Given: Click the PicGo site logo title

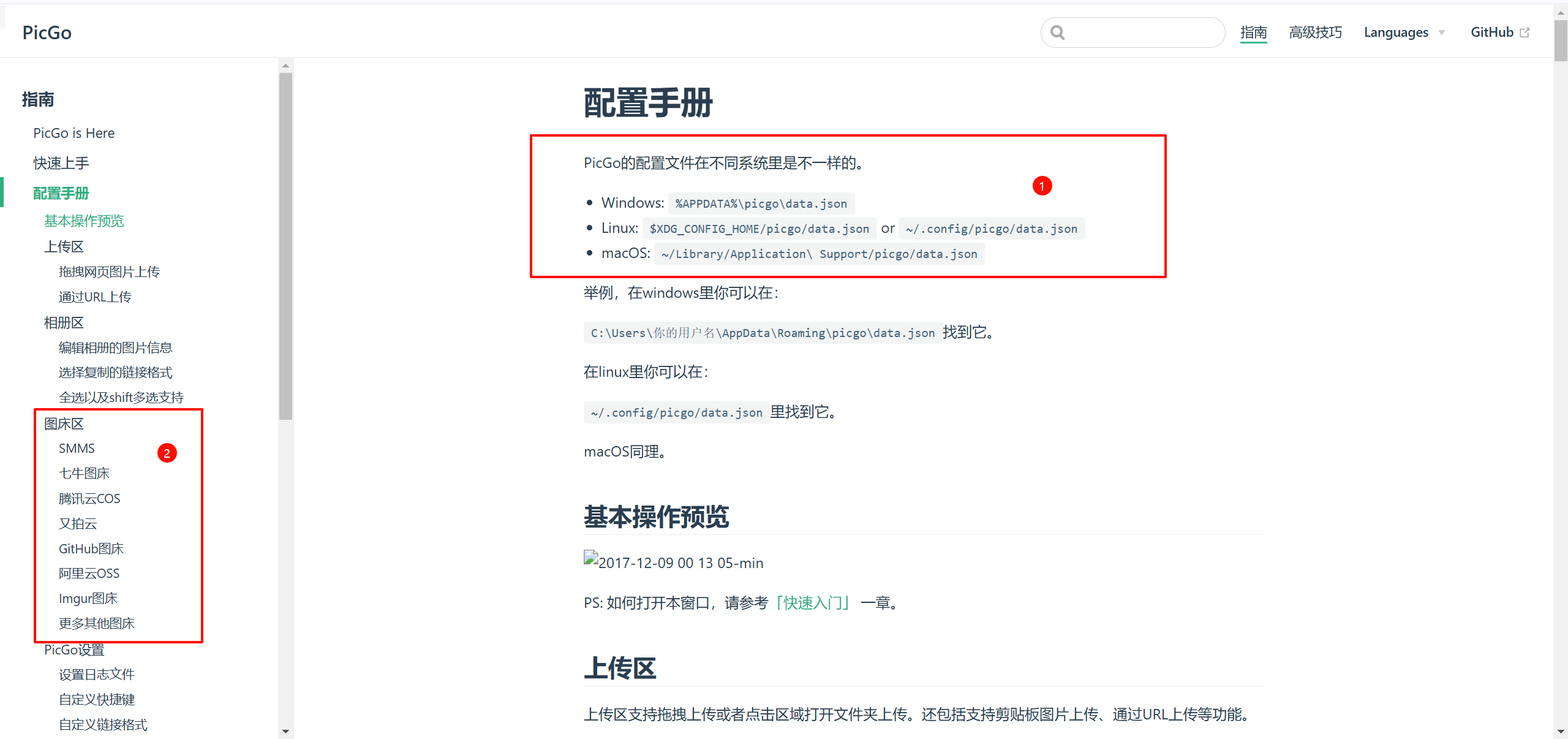Looking at the screenshot, I should [x=47, y=32].
